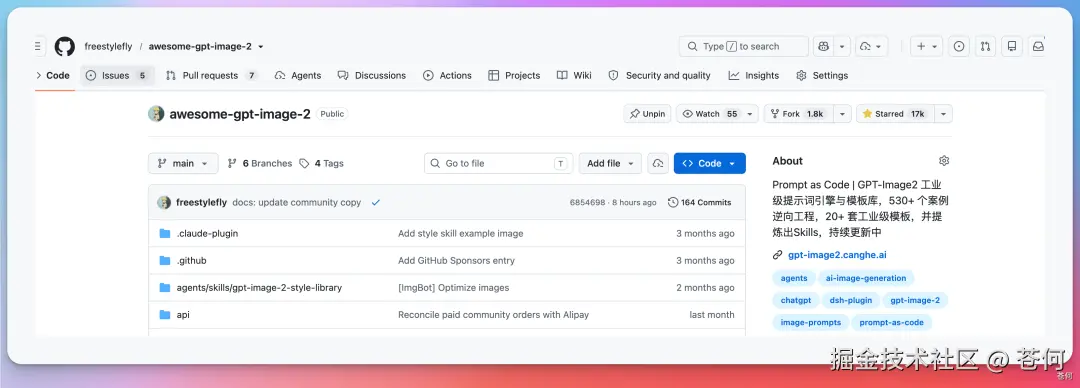The width and height of the screenshot is (1080, 388).
Task: Open the notifications inbox icon
Action: point(1037,46)
